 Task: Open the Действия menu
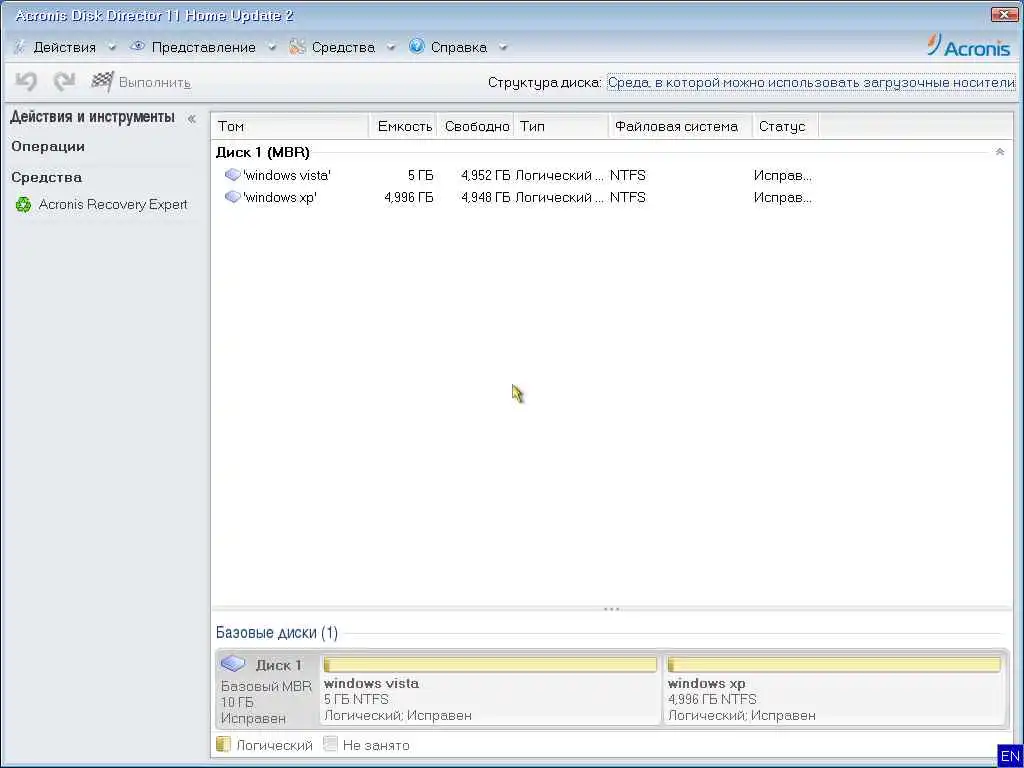pos(65,47)
